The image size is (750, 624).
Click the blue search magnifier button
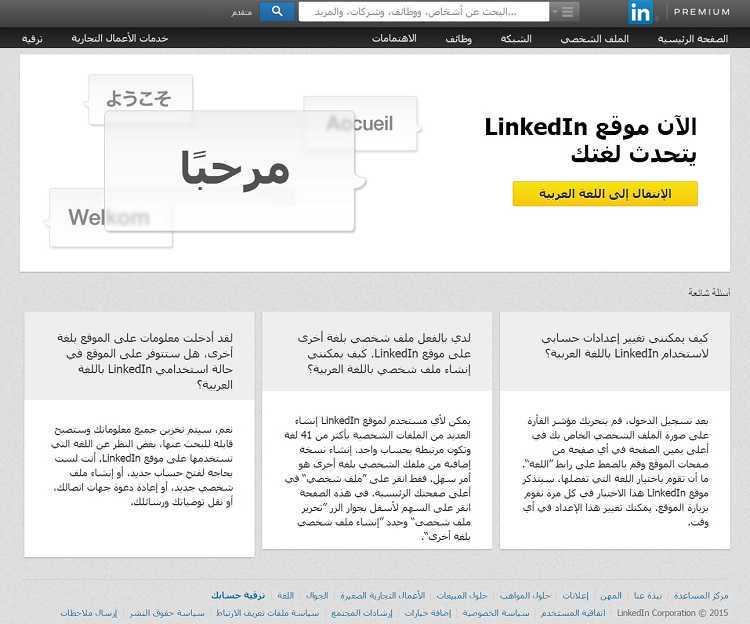pos(277,11)
